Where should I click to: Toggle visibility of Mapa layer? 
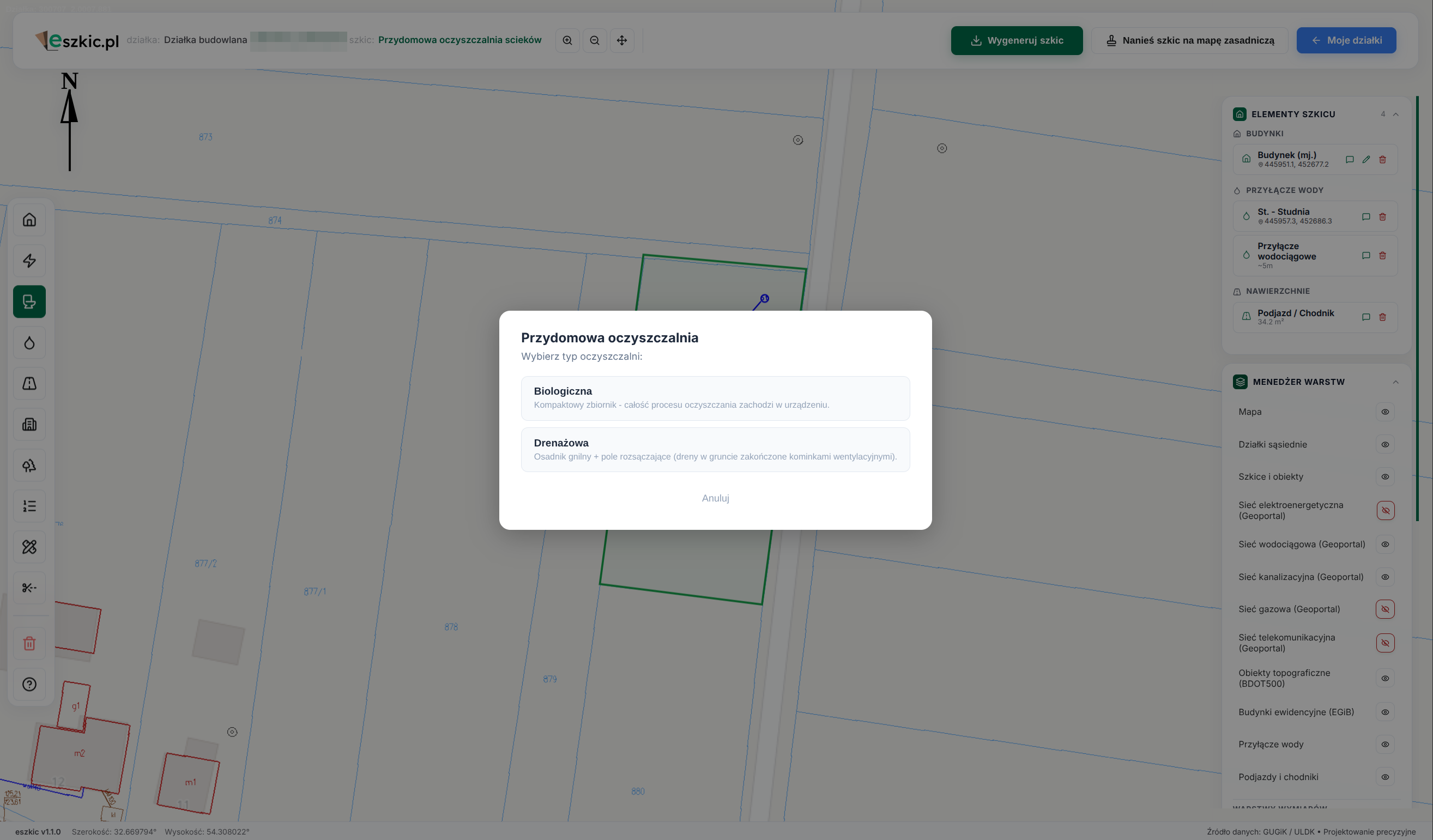coord(1385,412)
